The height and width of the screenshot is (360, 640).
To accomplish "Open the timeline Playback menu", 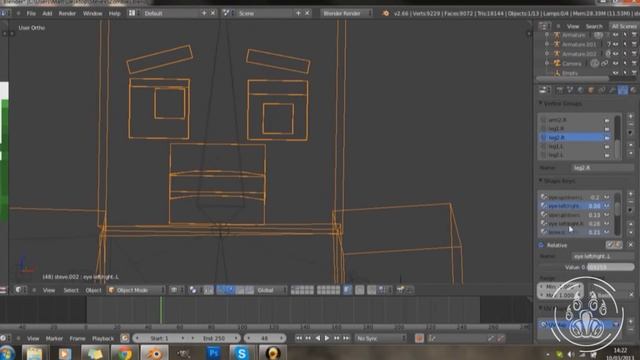I will (x=103, y=339).
